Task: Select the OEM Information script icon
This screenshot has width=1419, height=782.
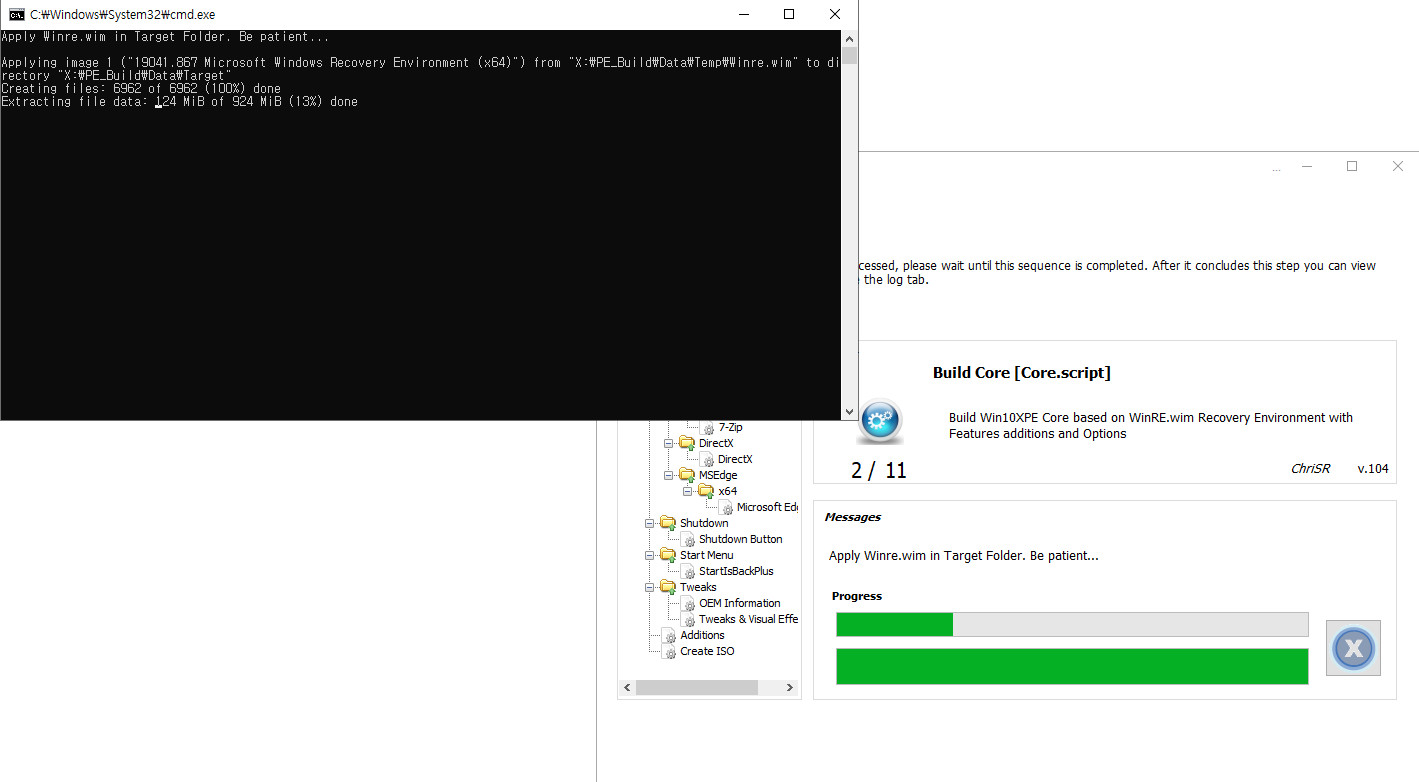Action: tap(689, 604)
